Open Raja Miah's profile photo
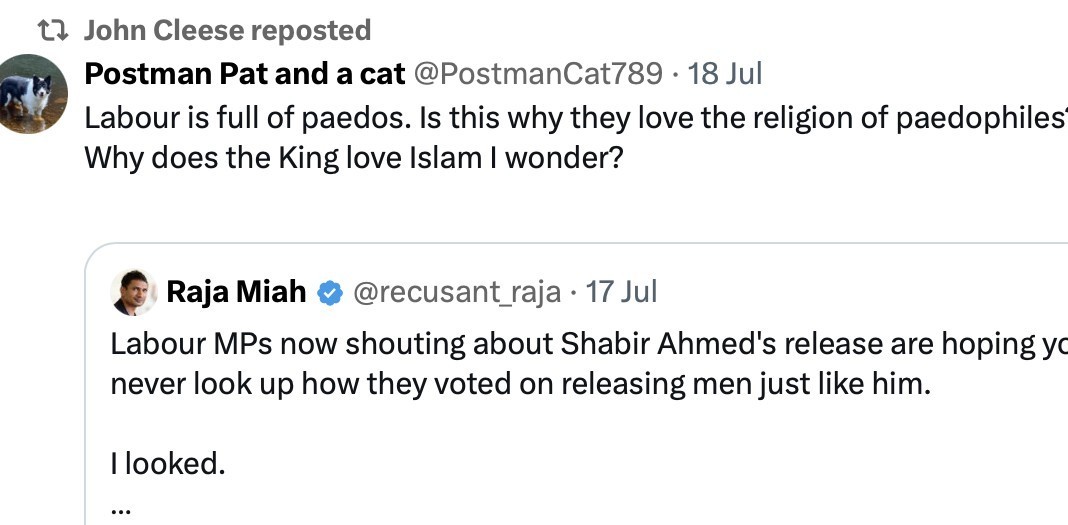The height and width of the screenshot is (525, 1068). pyautogui.click(x=134, y=292)
